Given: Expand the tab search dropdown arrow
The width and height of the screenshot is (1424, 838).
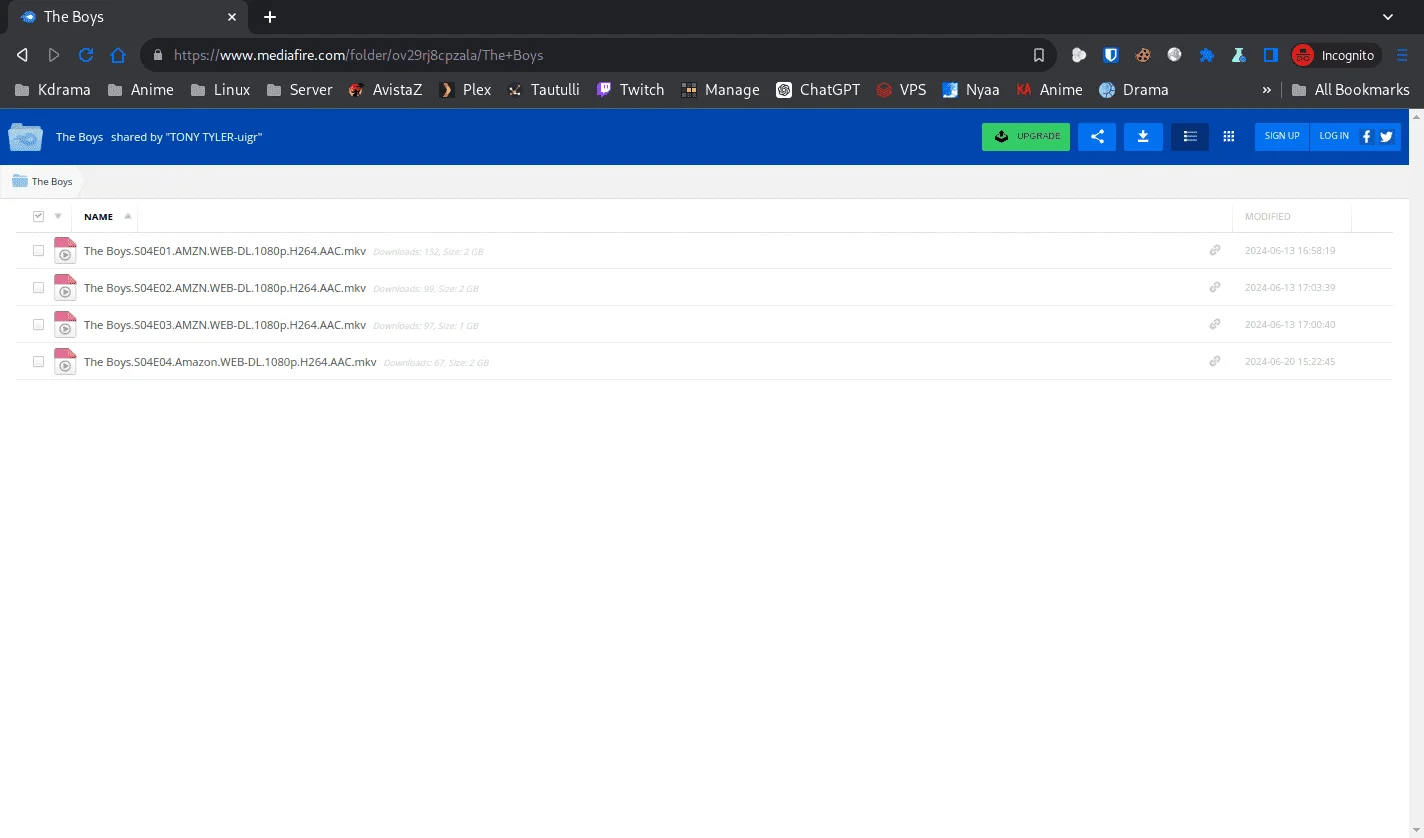Looking at the screenshot, I should (x=1387, y=17).
